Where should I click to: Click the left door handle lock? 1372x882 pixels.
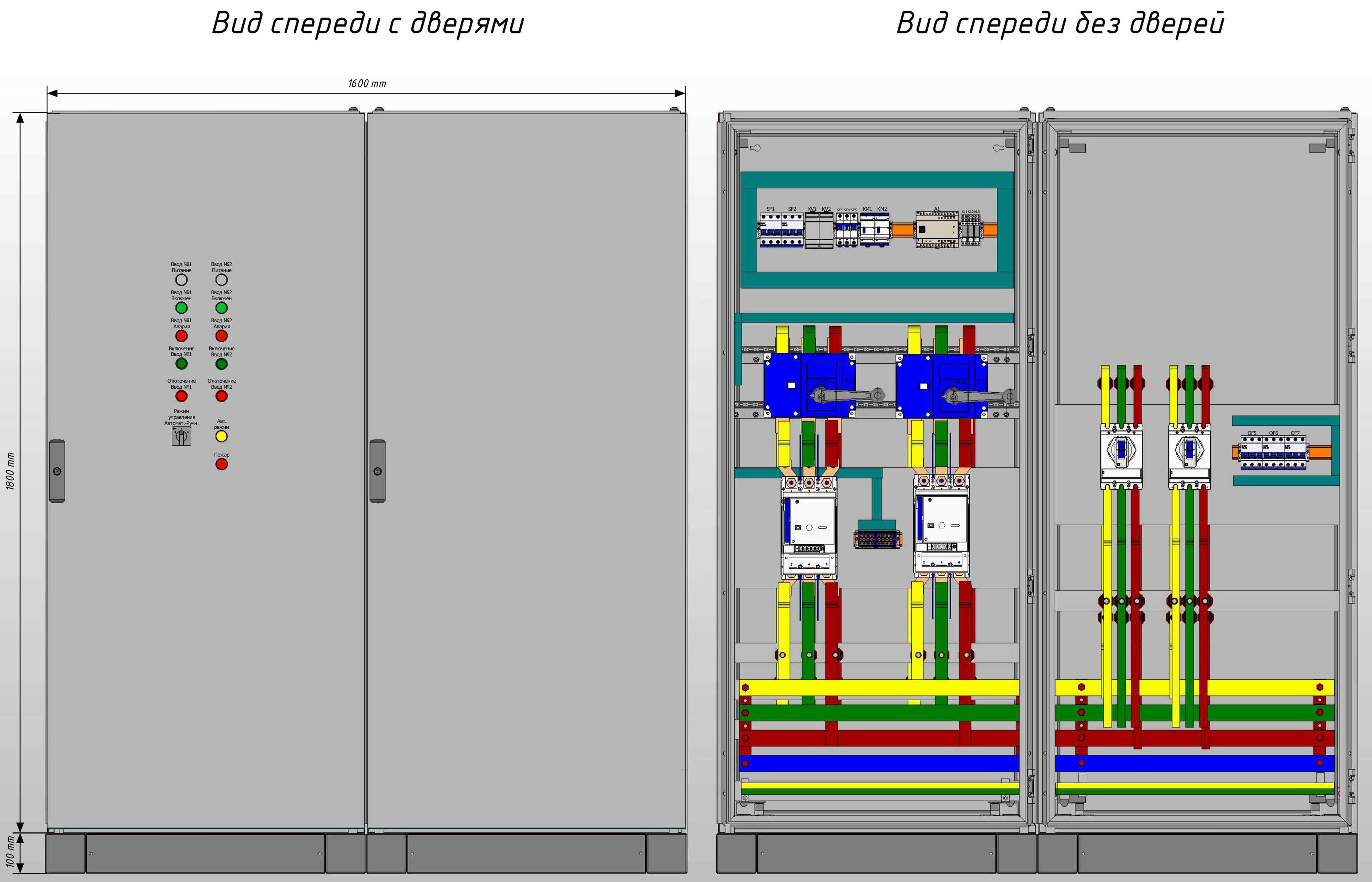click(x=57, y=471)
